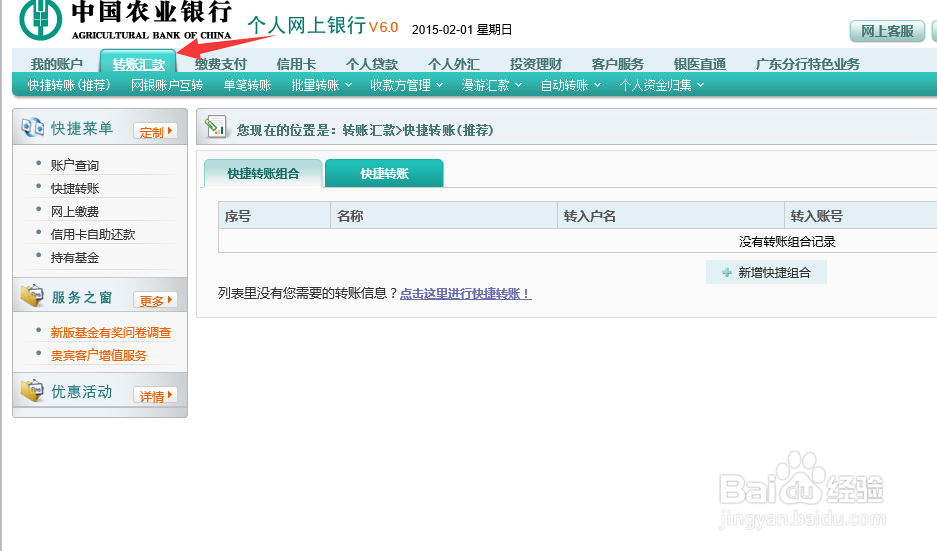The width and height of the screenshot is (937, 551).
Task: Select 网银账户互转 in the submenu
Action: tap(167, 85)
